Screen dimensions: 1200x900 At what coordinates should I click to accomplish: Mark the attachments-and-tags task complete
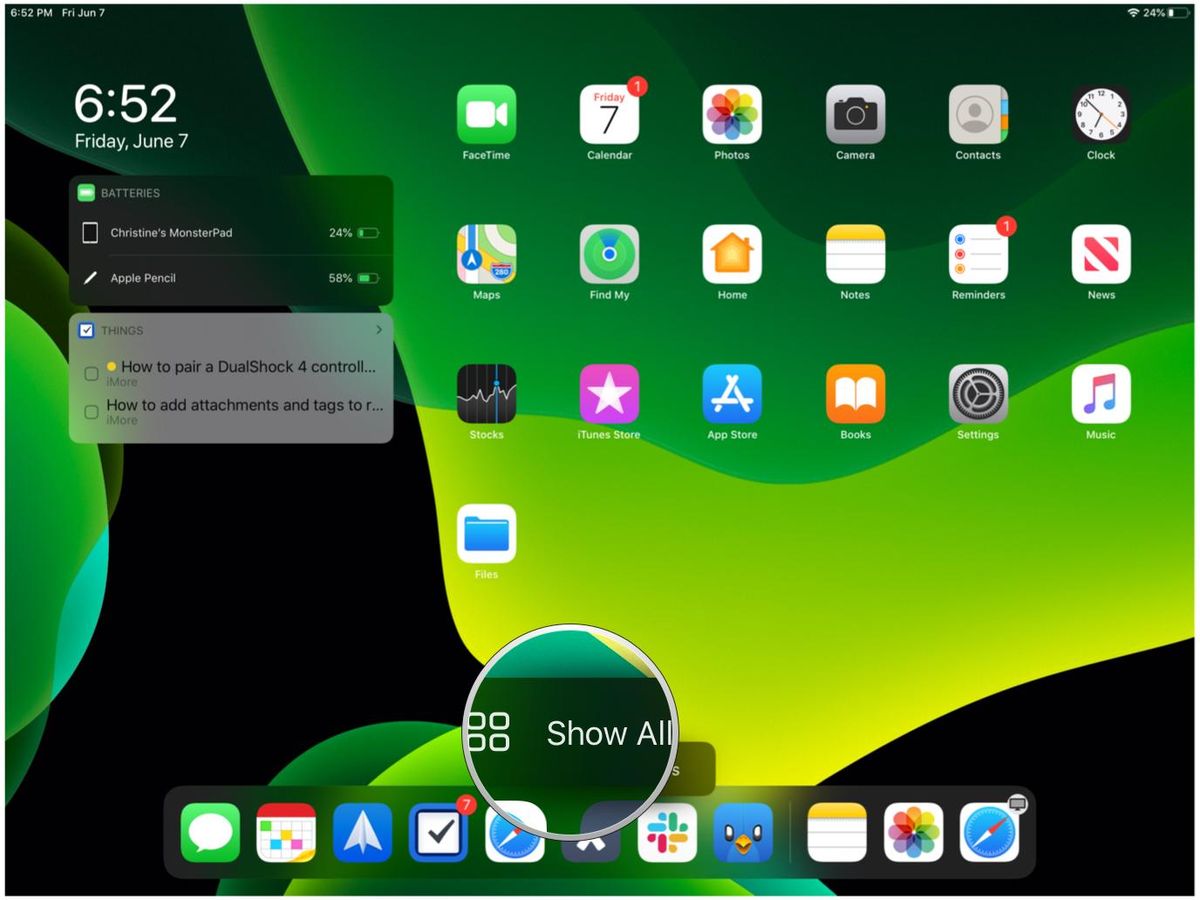[90, 411]
